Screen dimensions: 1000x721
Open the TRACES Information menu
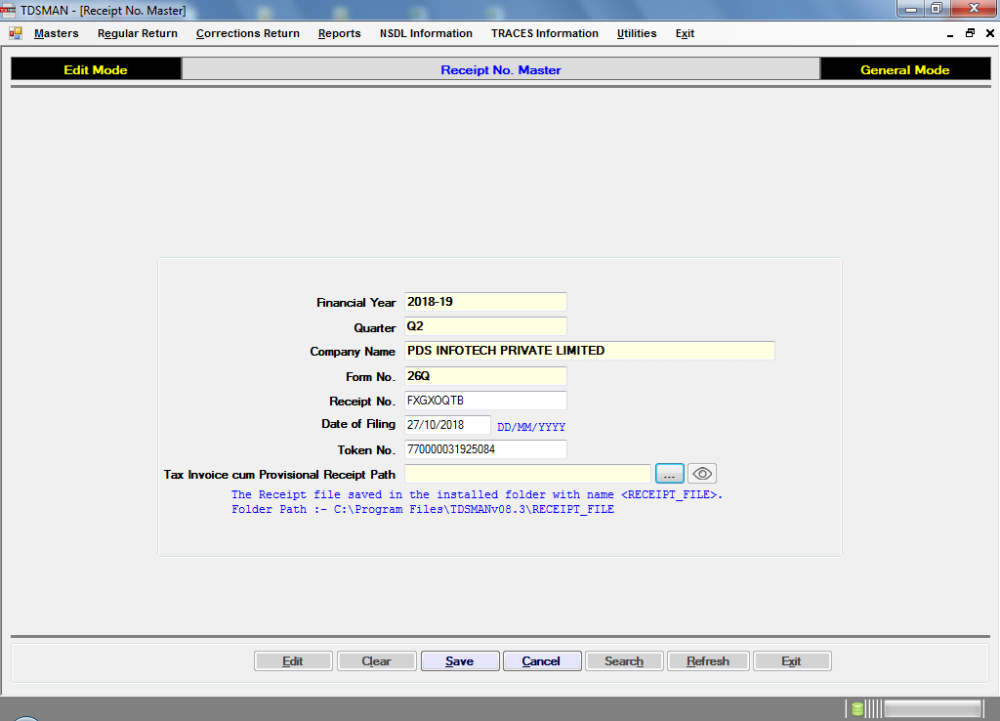[545, 33]
